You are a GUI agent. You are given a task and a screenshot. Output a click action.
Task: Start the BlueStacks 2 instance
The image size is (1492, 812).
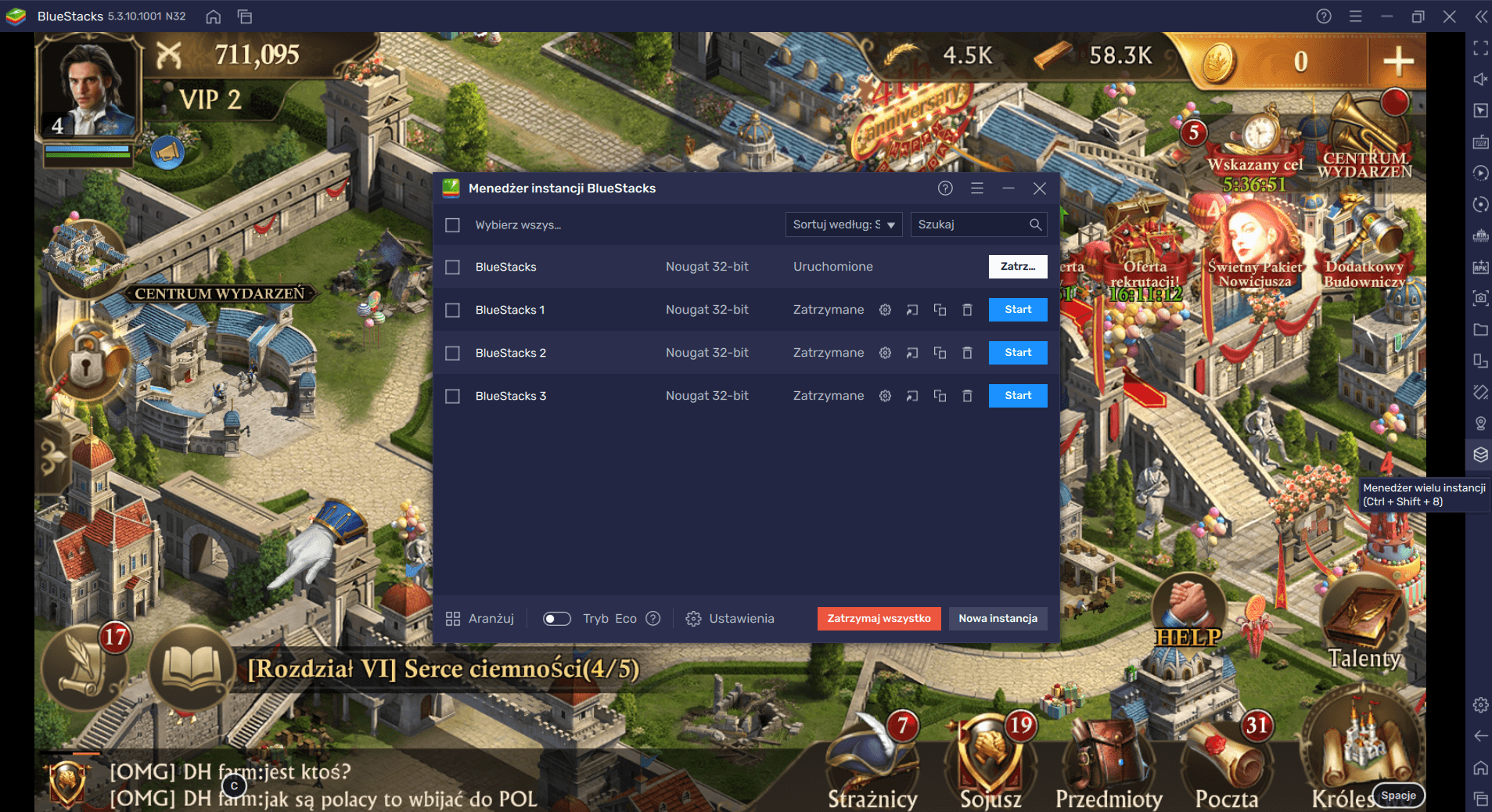pyautogui.click(x=1018, y=353)
